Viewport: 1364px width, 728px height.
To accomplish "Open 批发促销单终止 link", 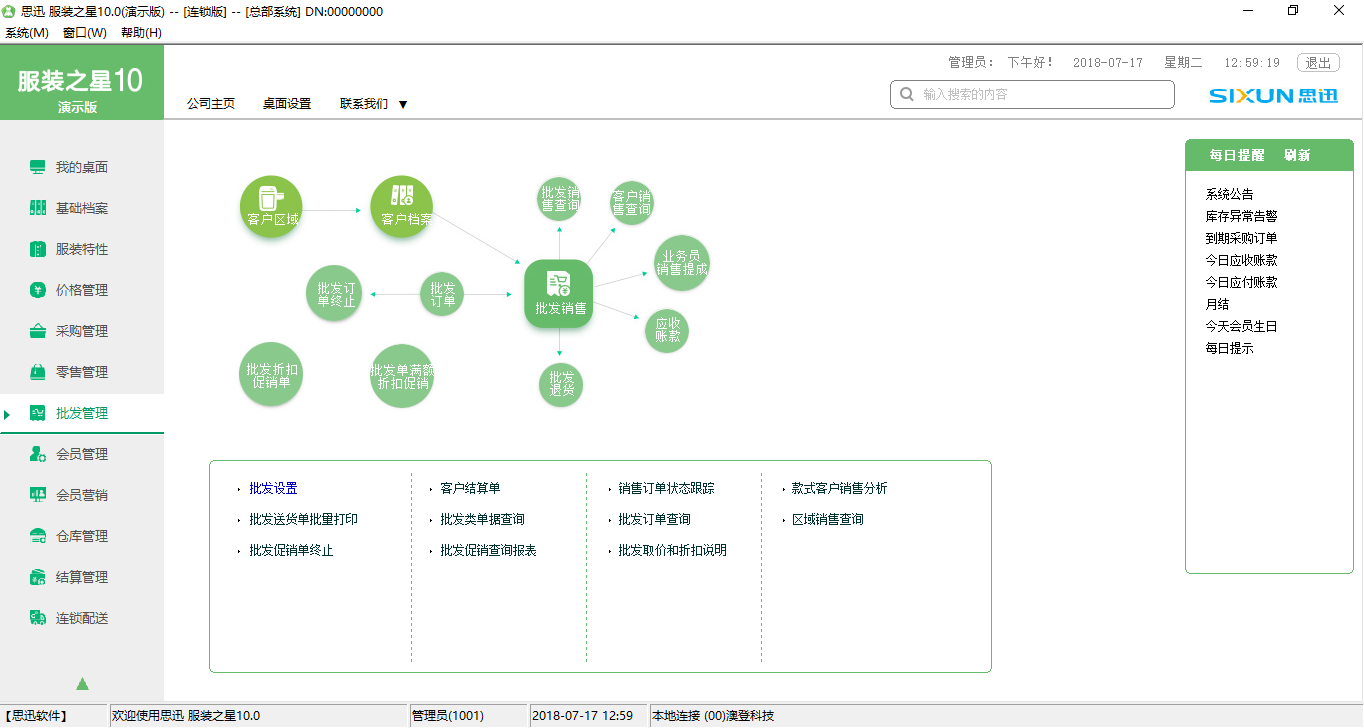I will (x=291, y=551).
